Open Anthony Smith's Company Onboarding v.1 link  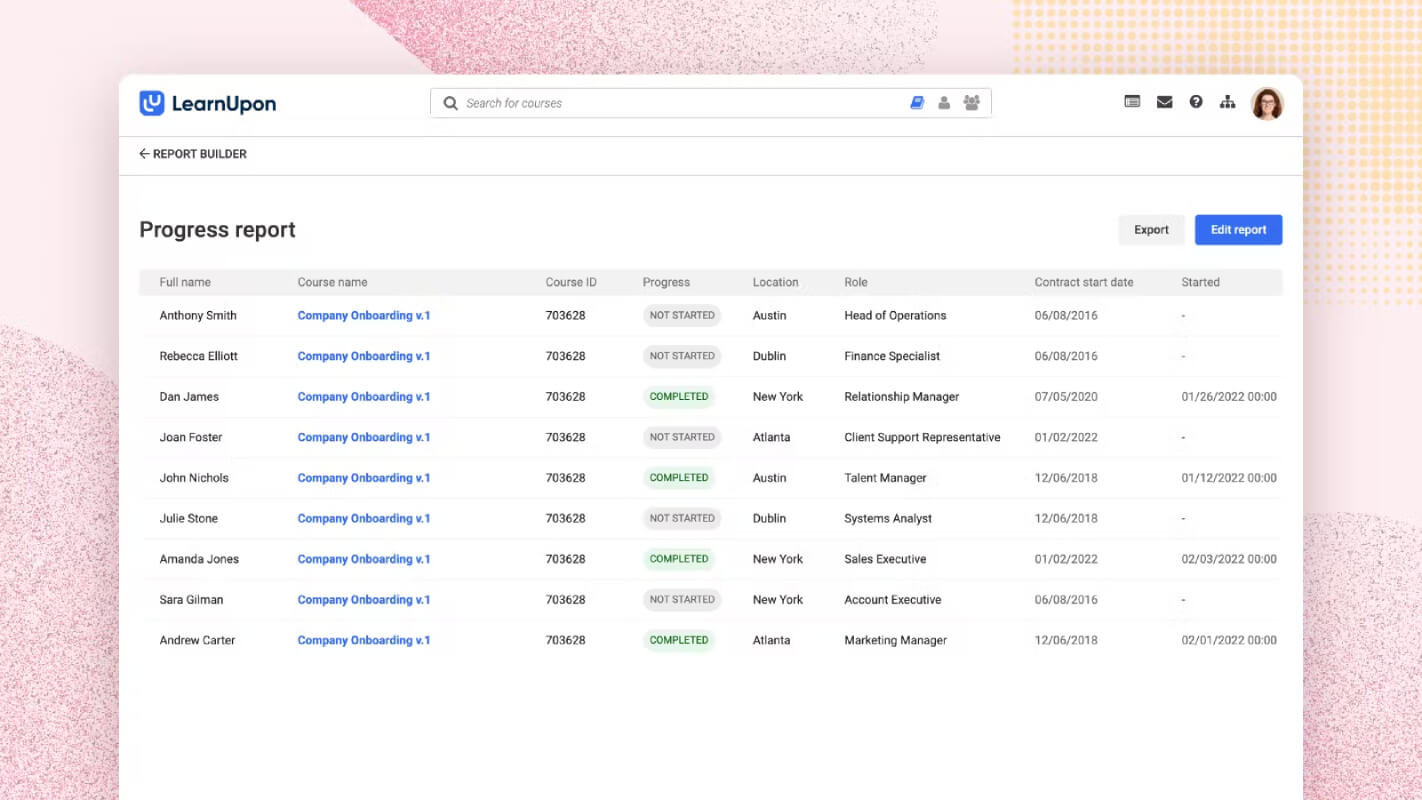point(364,315)
